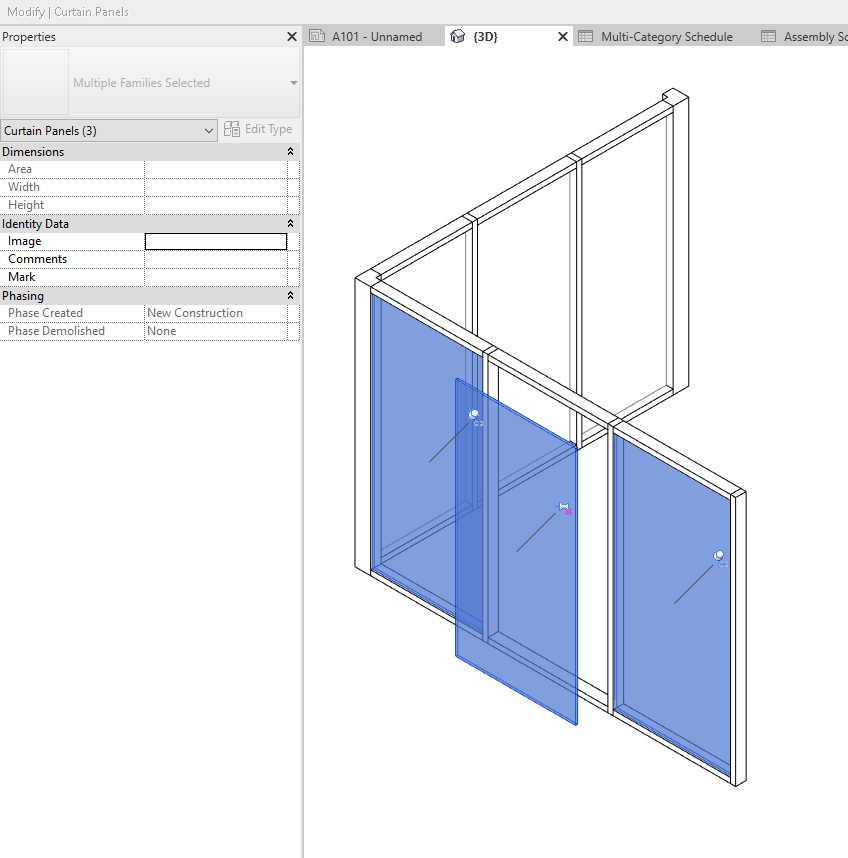This screenshot has width=848, height=858.
Task: Click the Image value input field
Action: (x=215, y=241)
